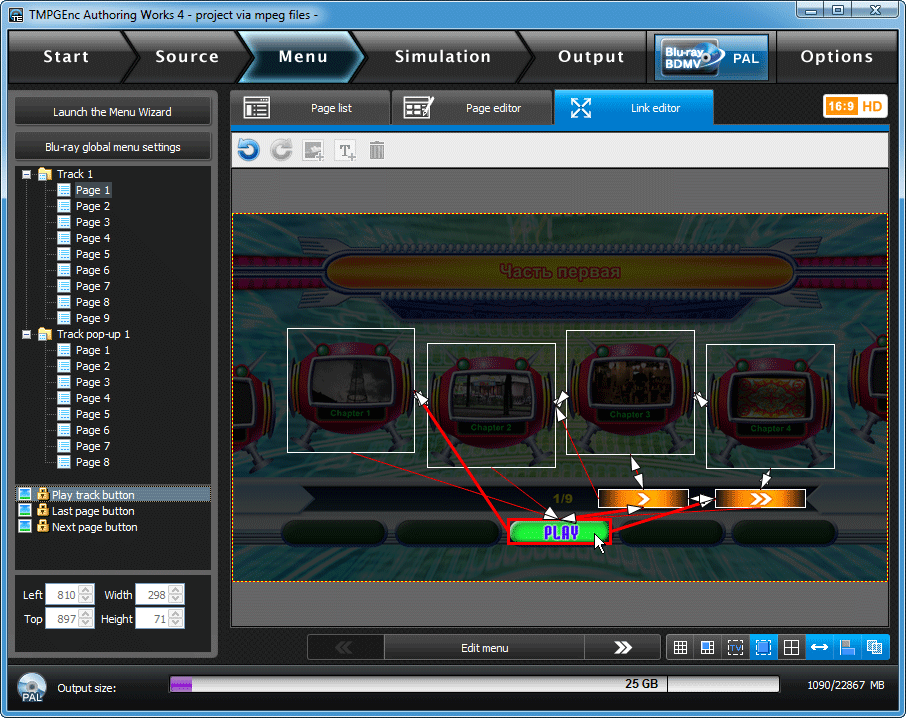
Task: Click the Output size capacity bar
Action: [474, 684]
